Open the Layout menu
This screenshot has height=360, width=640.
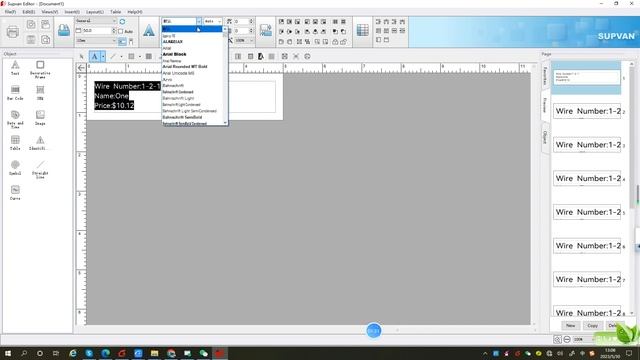point(95,12)
